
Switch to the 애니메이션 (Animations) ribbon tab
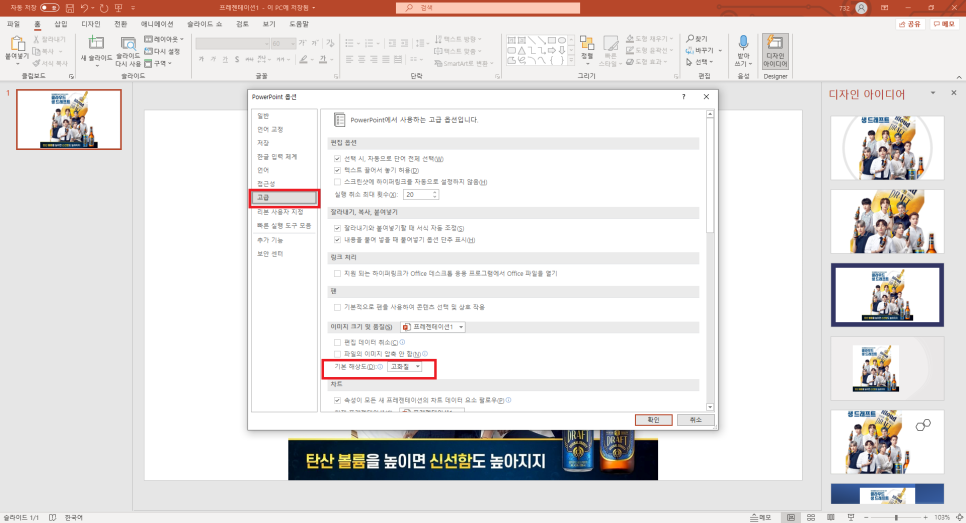157,24
